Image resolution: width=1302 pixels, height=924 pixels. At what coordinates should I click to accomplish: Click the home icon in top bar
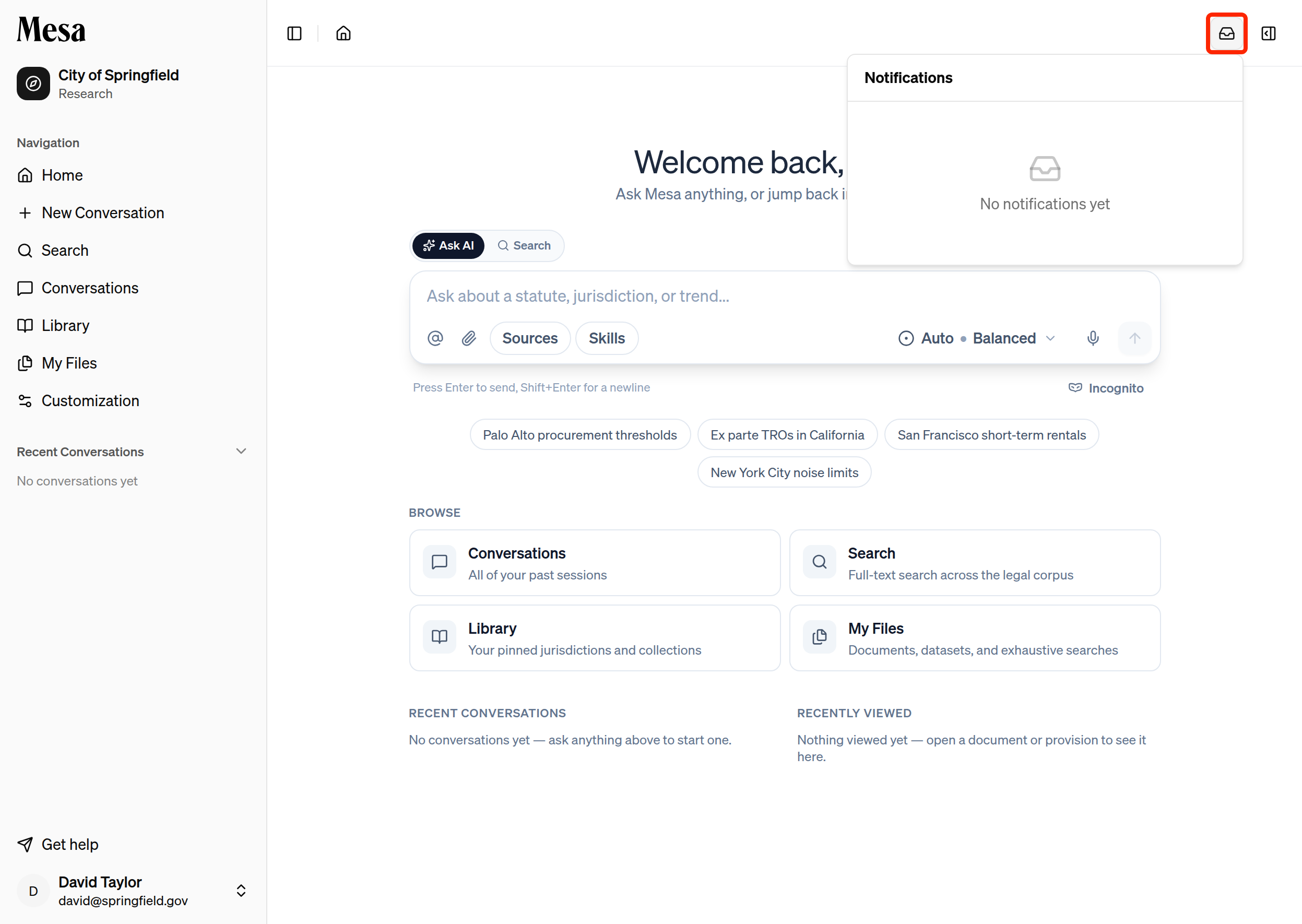343,33
